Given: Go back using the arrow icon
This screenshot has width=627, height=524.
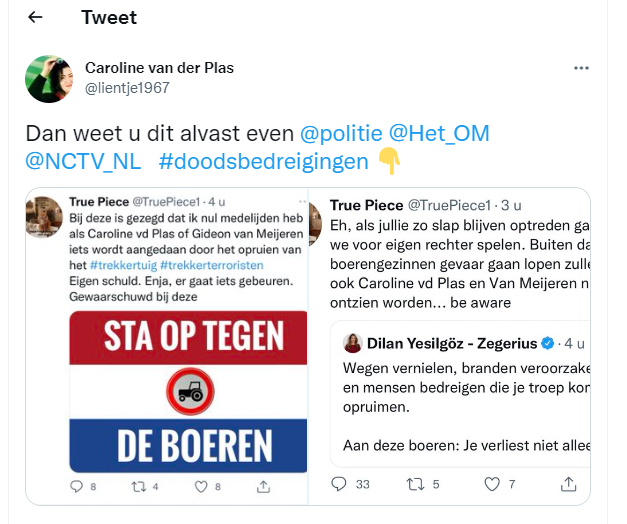Looking at the screenshot, I should click(x=35, y=18).
